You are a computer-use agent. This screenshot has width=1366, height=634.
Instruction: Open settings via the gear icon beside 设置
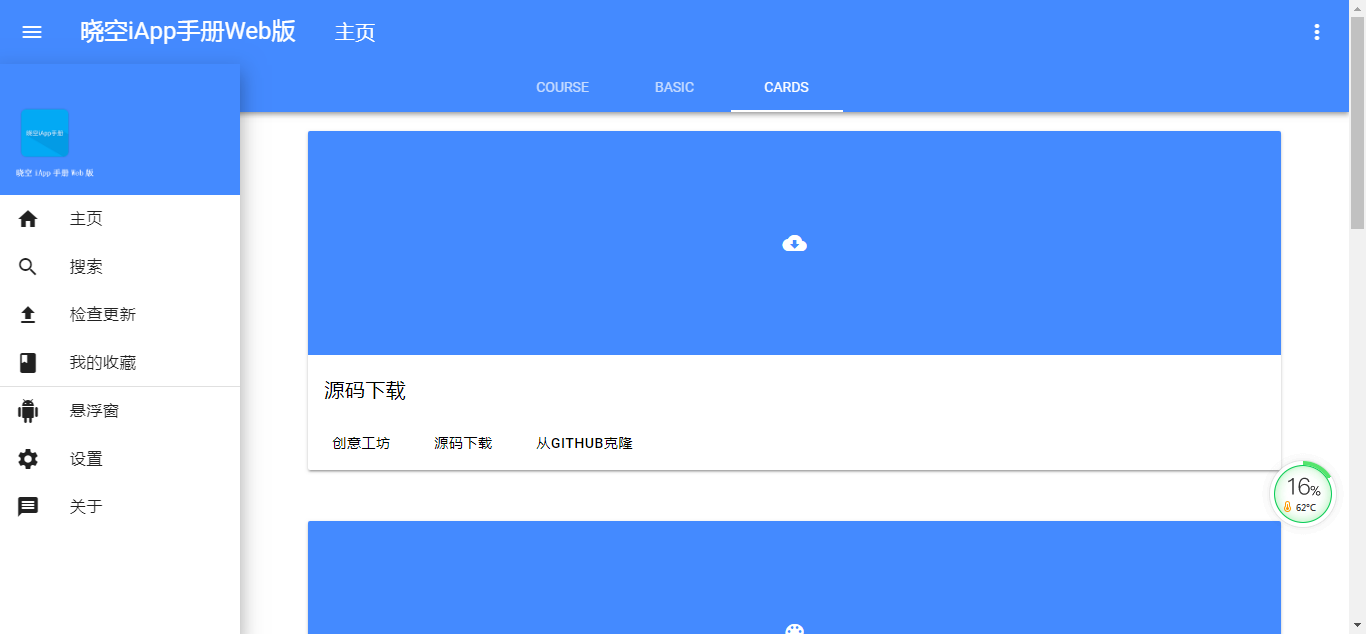[27, 458]
